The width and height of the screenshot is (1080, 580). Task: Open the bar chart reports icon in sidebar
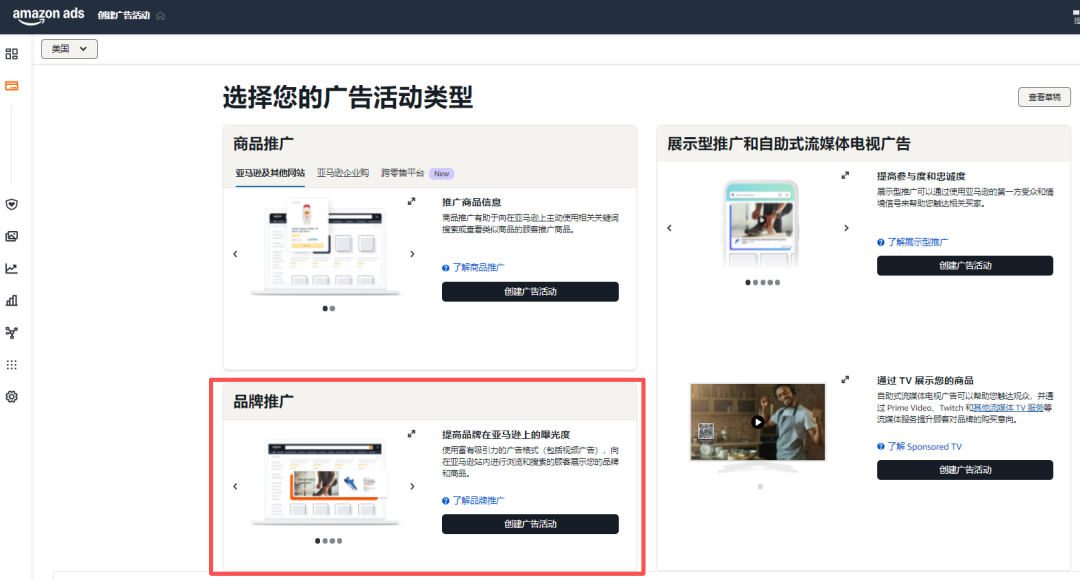click(11, 300)
